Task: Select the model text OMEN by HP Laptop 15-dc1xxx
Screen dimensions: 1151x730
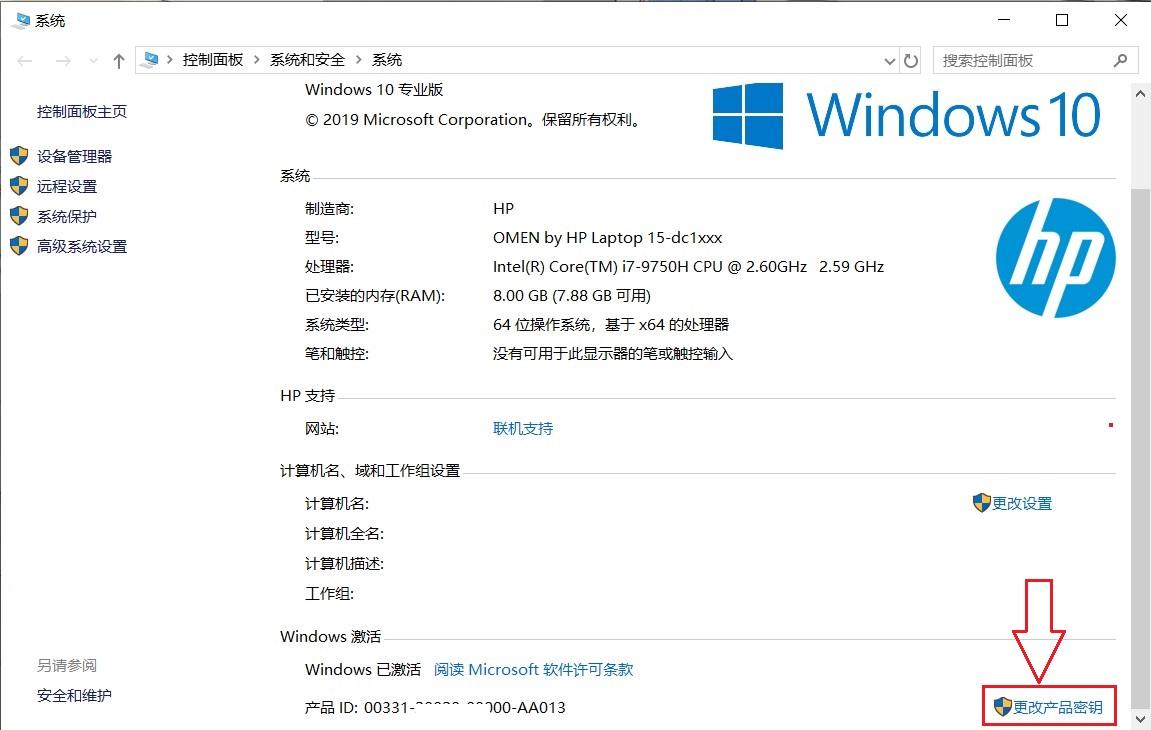Action: (x=608, y=238)
